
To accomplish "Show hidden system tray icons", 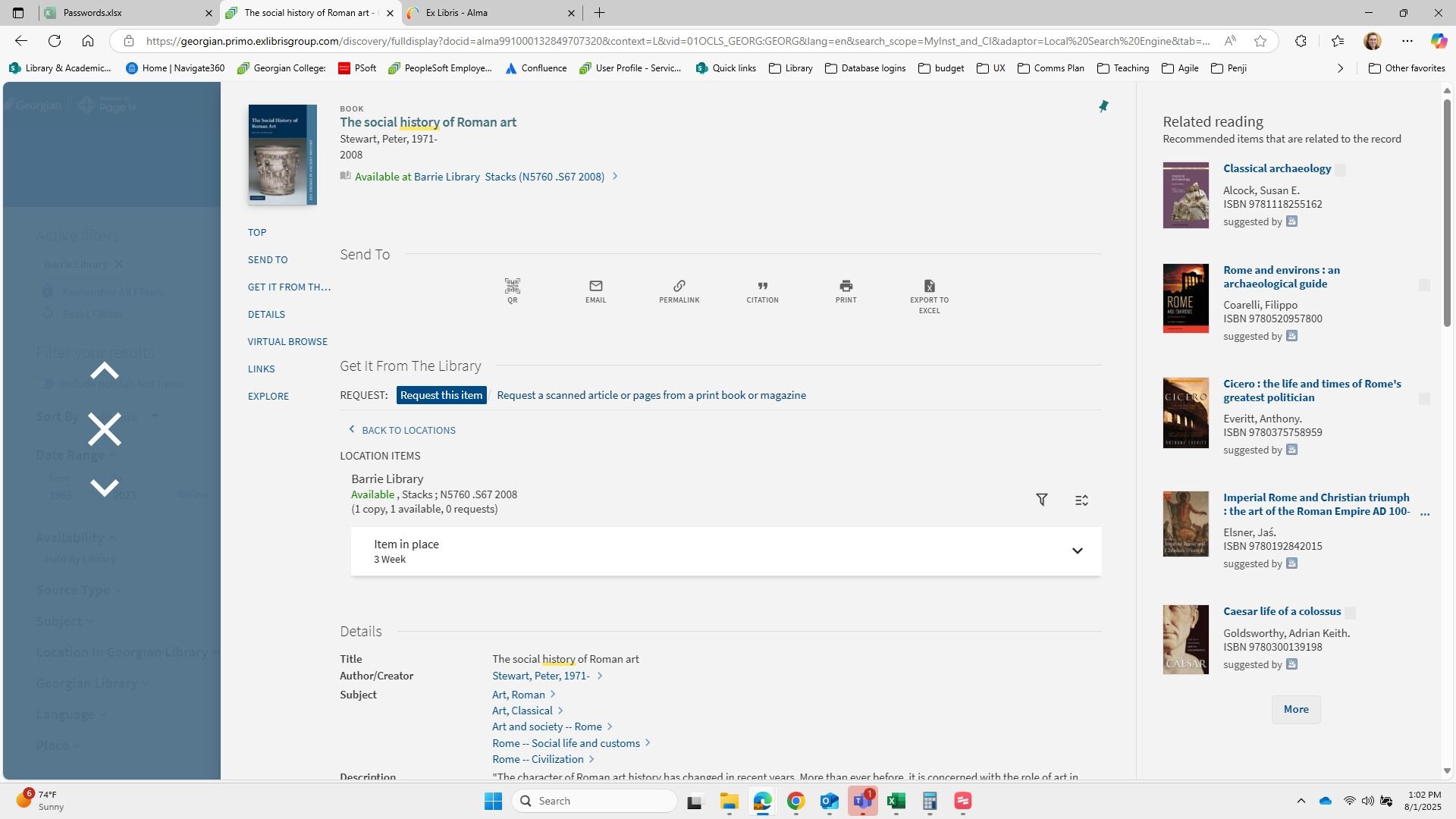I will pos(1301,801).
